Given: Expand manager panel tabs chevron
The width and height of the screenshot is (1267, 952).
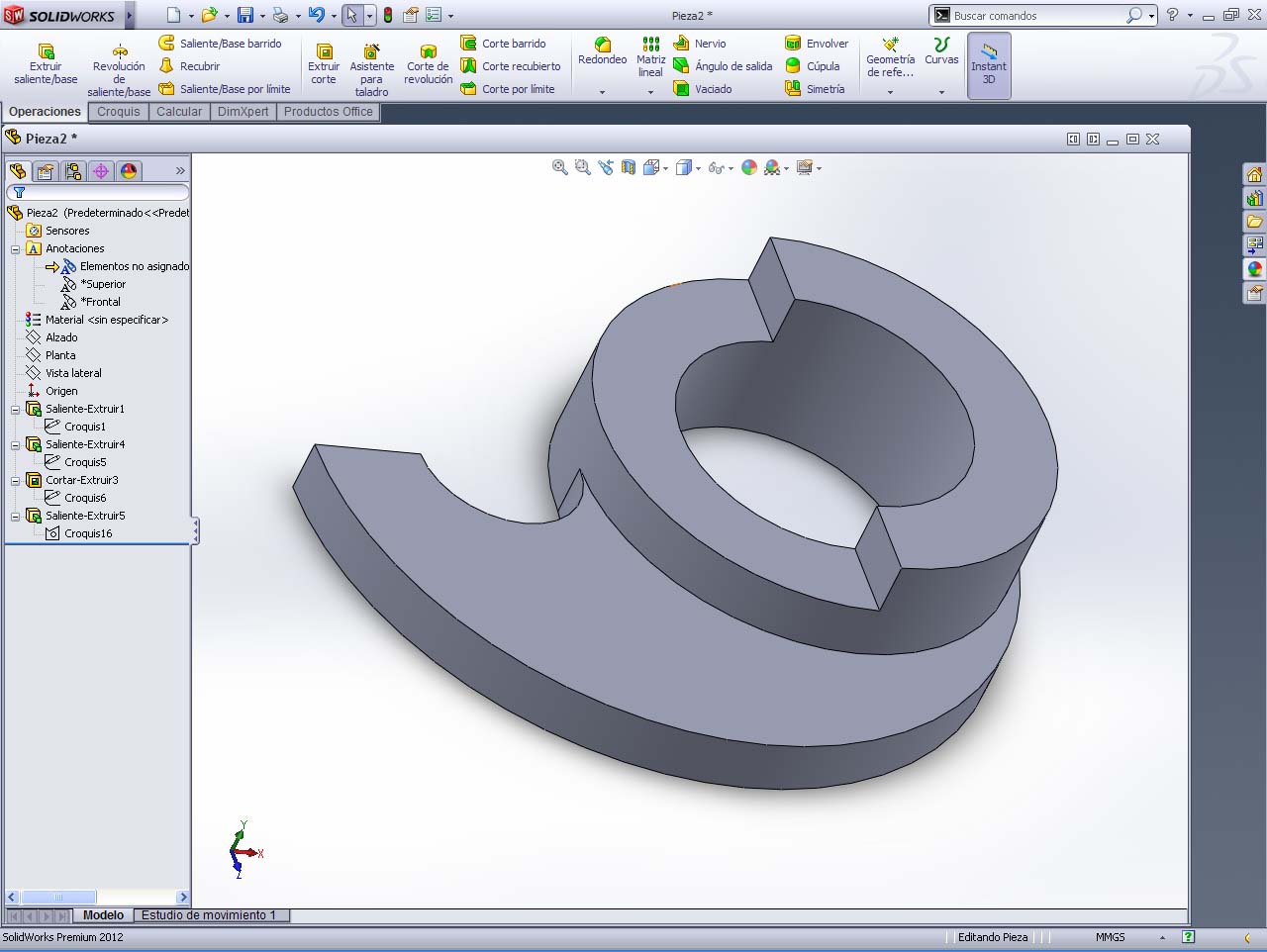Looking at the screenshot, I should [x=180, y=171].
